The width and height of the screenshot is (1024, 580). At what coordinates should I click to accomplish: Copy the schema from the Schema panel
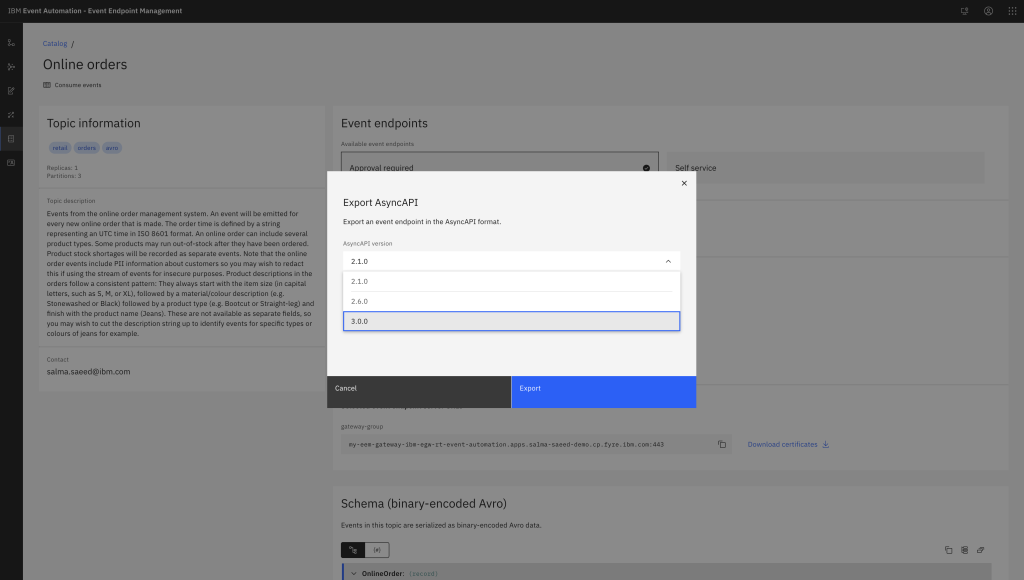click(x=948, y=549)
